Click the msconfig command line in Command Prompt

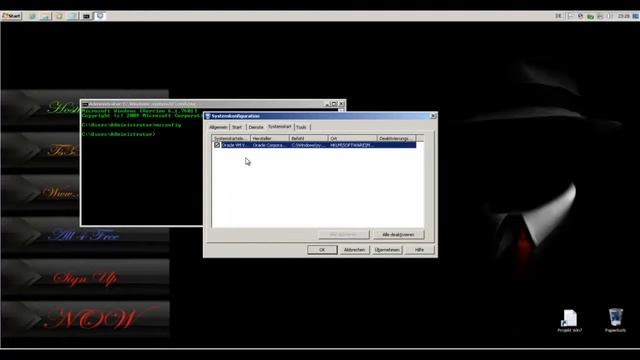click(131, 125)
